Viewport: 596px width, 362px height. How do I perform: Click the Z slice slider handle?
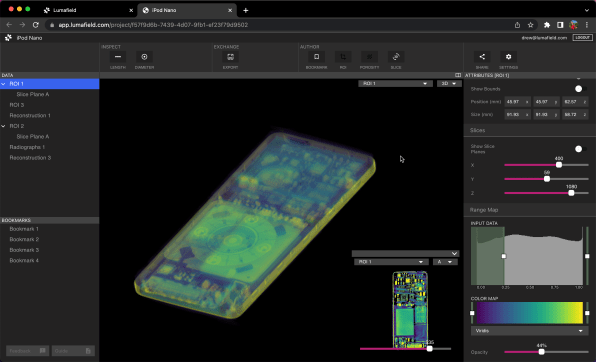571,193
